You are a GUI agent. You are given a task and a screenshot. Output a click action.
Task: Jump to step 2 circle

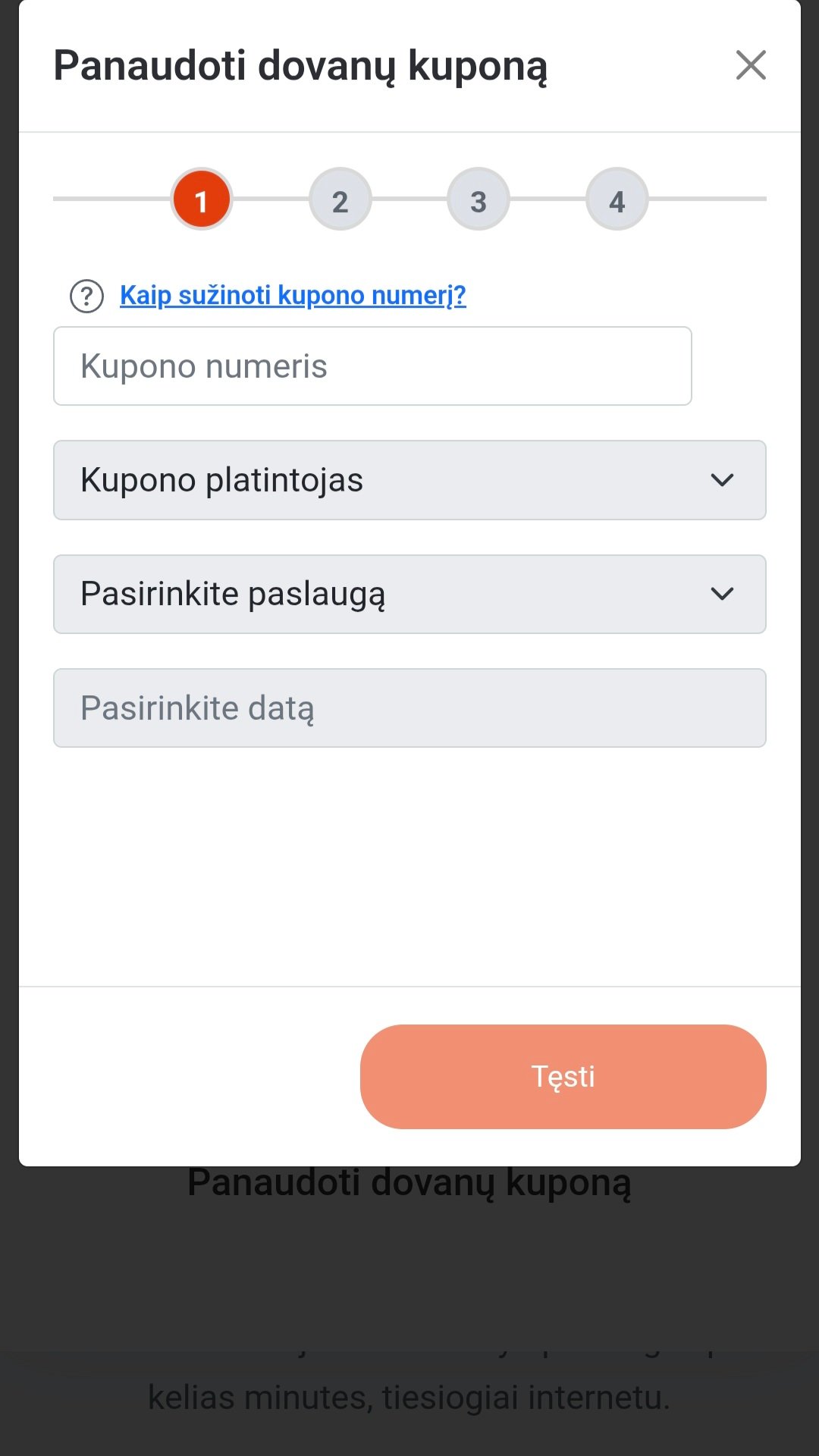coord(340,200)
